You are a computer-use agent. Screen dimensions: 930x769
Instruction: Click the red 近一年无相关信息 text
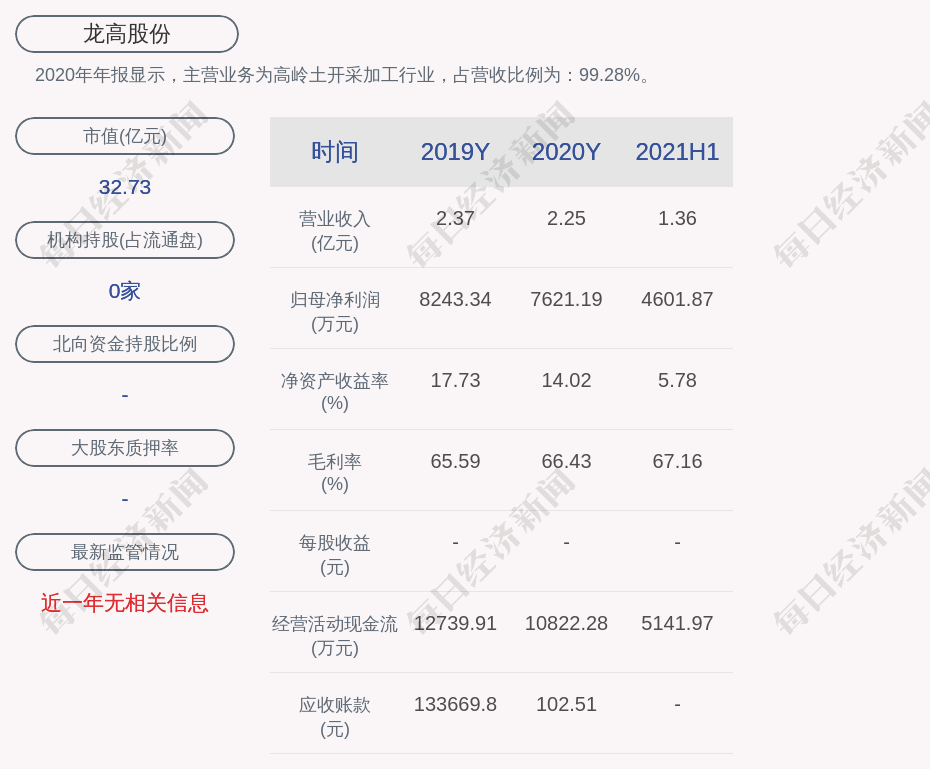tap(125, 603)
